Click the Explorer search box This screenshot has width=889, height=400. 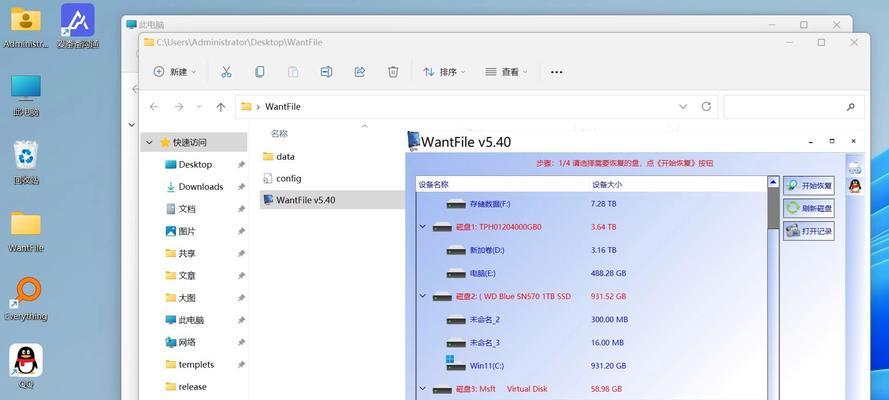pyautogui.click(x=794, y=107)
